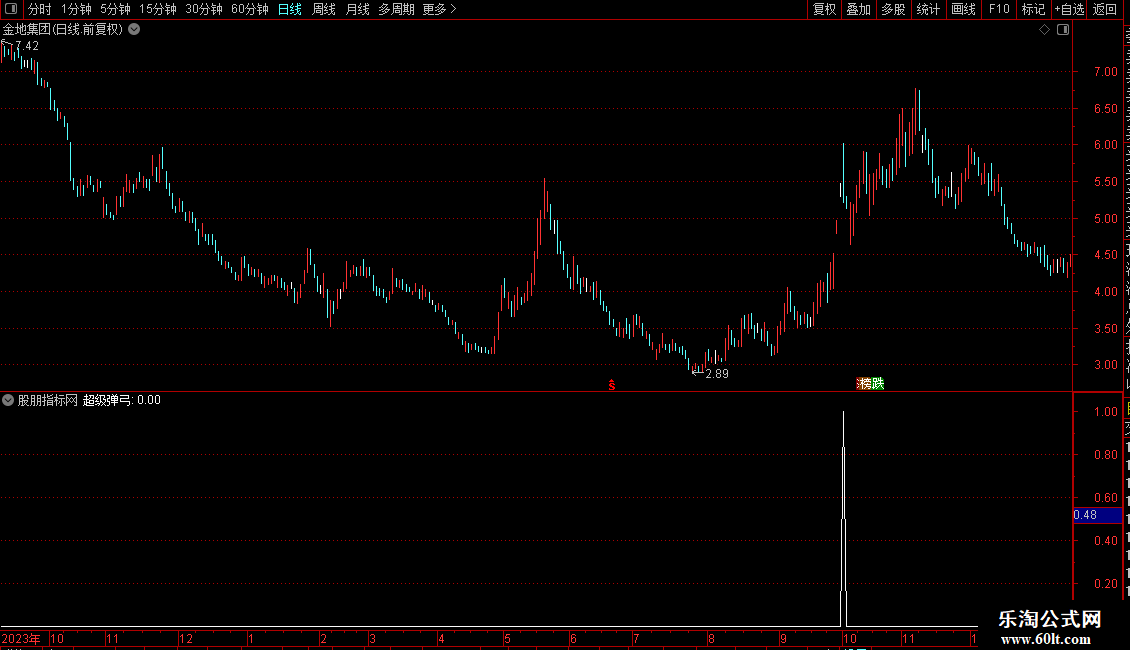This screenshot has width=1130, height=650.
Task: Toggle 多股 multi-stock view
Action: click(x=893, y=9)
